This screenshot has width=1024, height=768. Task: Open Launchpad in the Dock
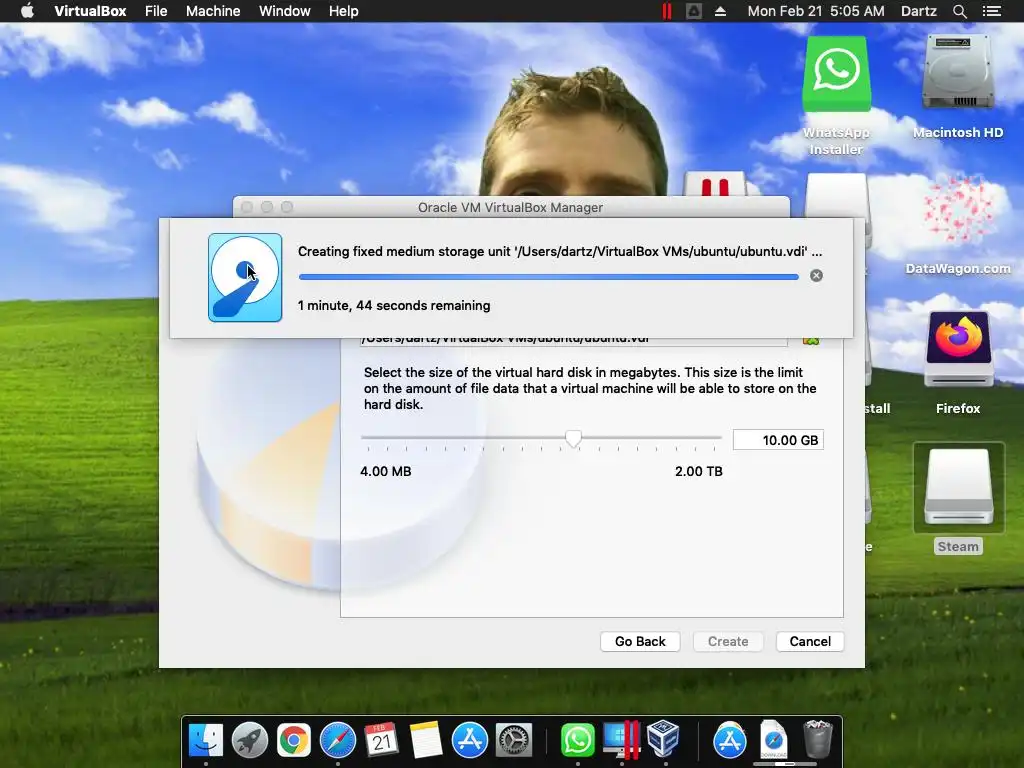click(249, 741)
